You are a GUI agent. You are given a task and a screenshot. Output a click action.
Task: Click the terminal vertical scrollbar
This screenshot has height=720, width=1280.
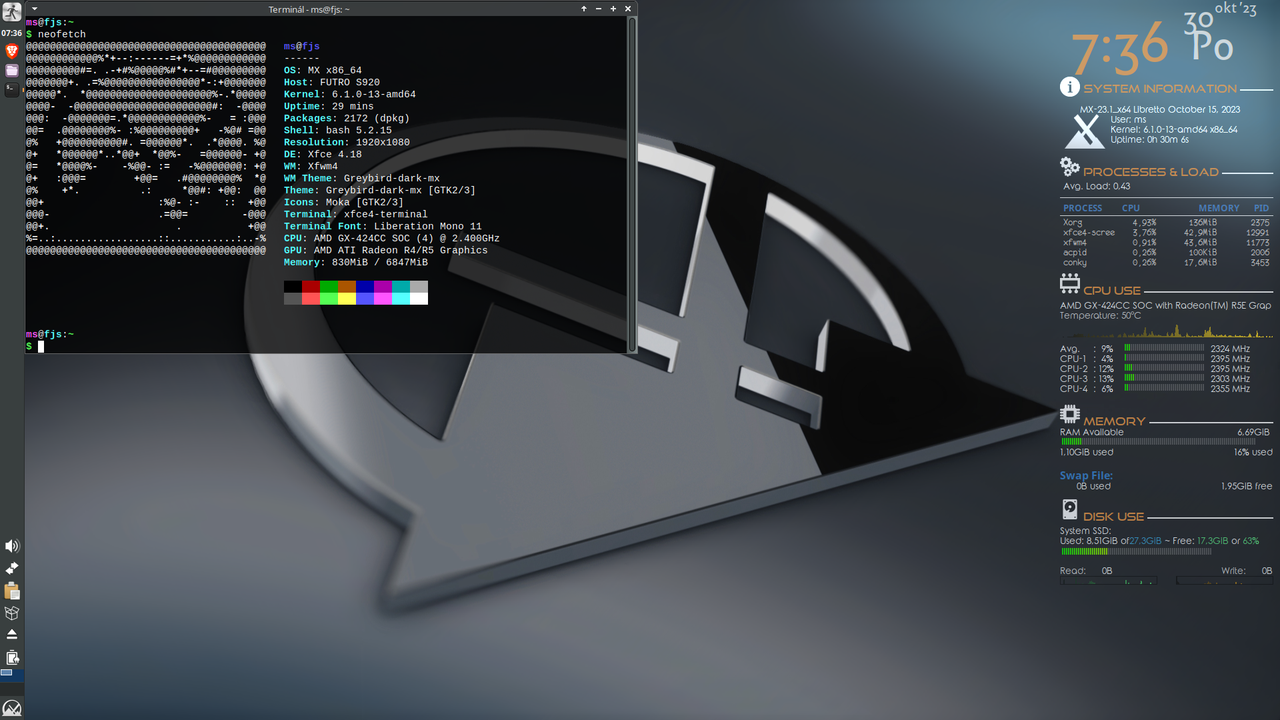pos(632,184)
